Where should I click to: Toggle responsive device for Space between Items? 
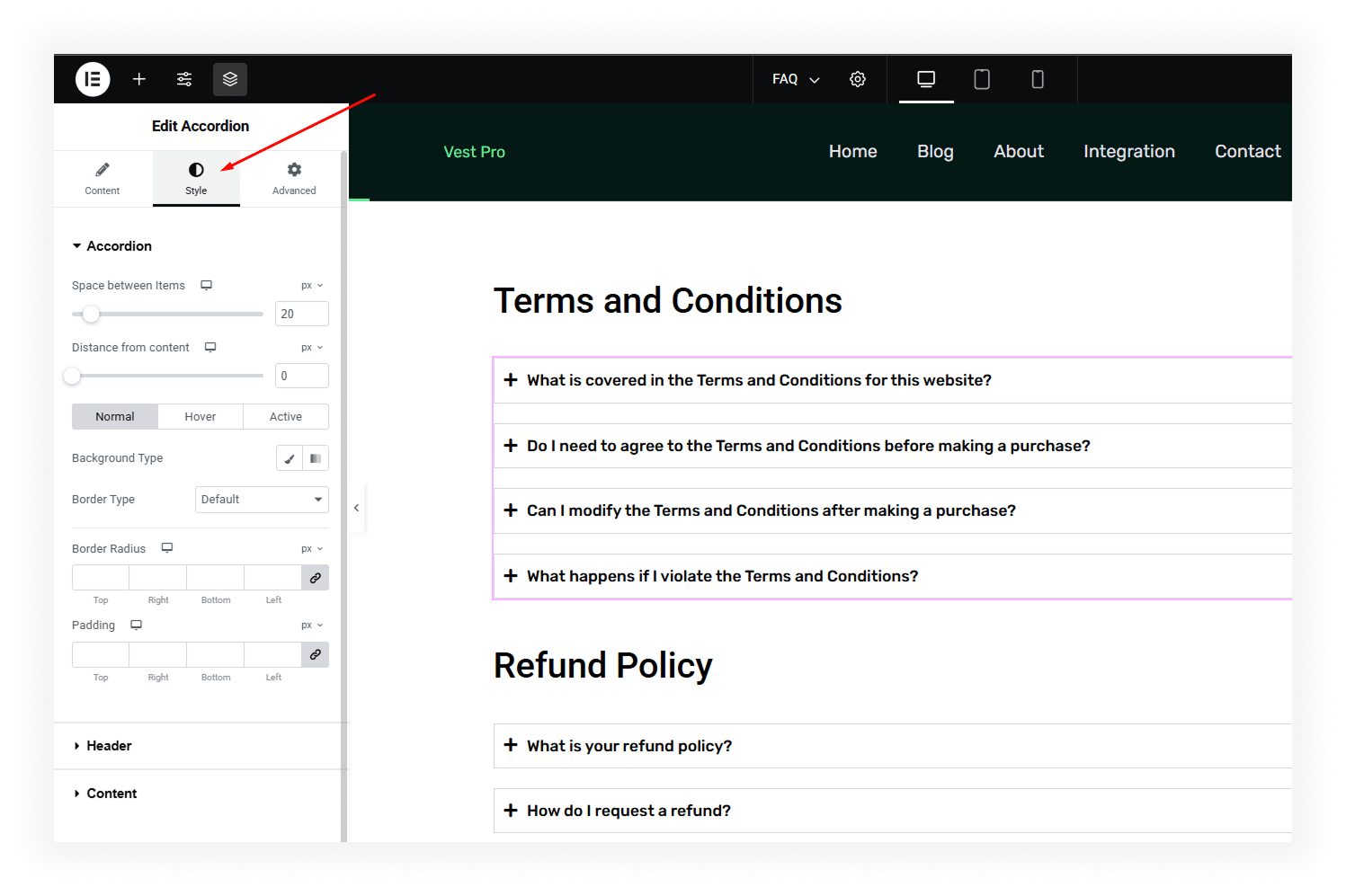coord(207,285)
